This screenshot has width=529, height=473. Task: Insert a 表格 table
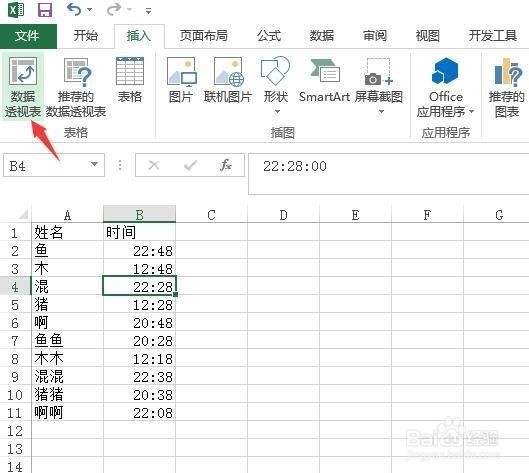coord(130,81)
